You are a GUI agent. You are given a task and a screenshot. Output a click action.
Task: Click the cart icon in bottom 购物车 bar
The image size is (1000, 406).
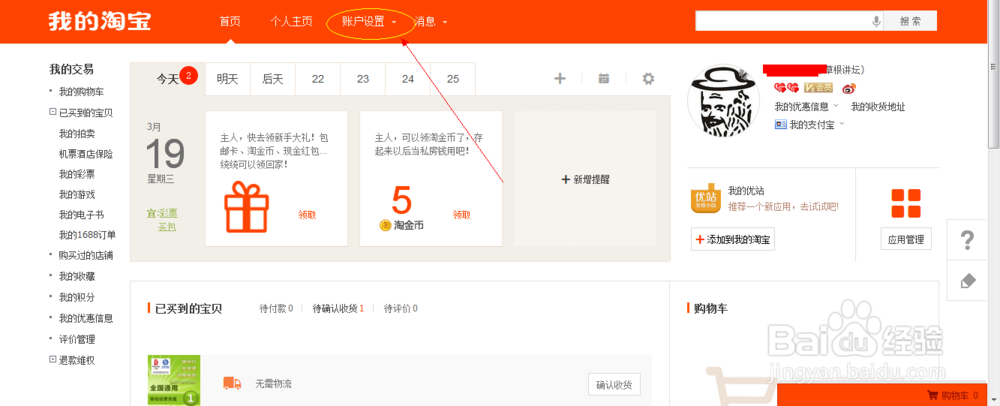pyautogui.click(x=932, y=396)
